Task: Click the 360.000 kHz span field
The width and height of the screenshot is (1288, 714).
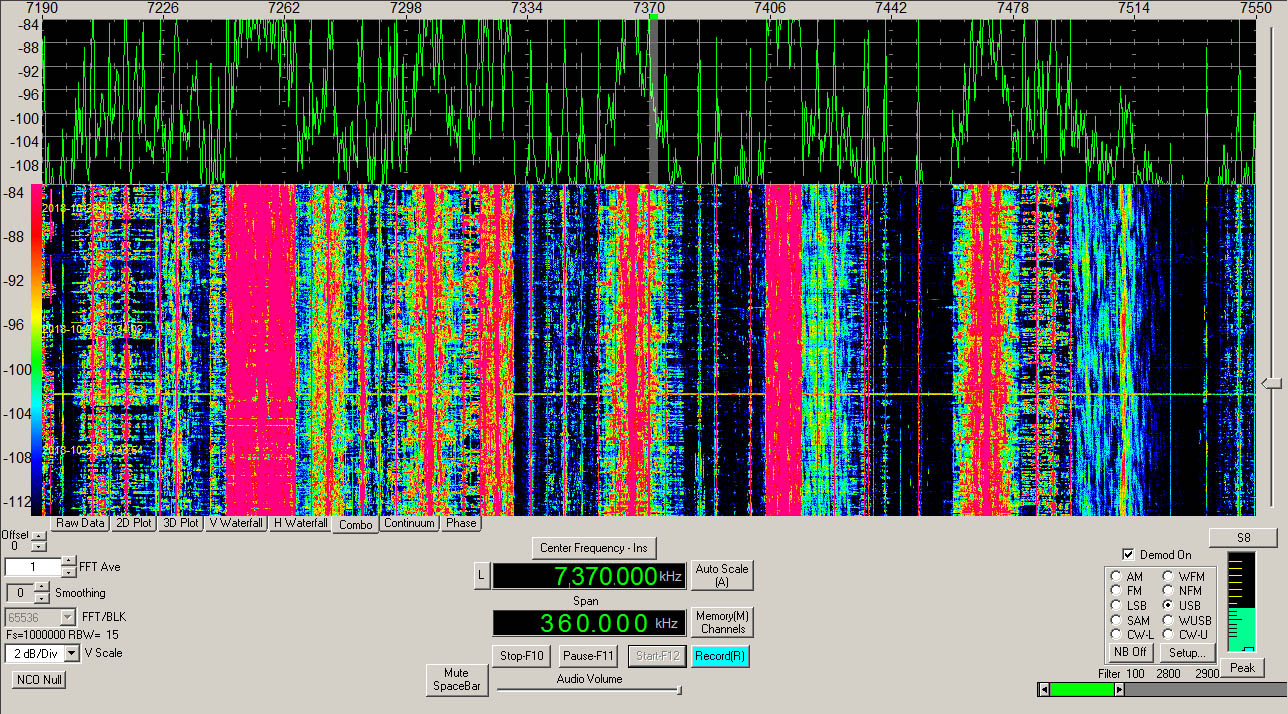Action: click(589, 623)
